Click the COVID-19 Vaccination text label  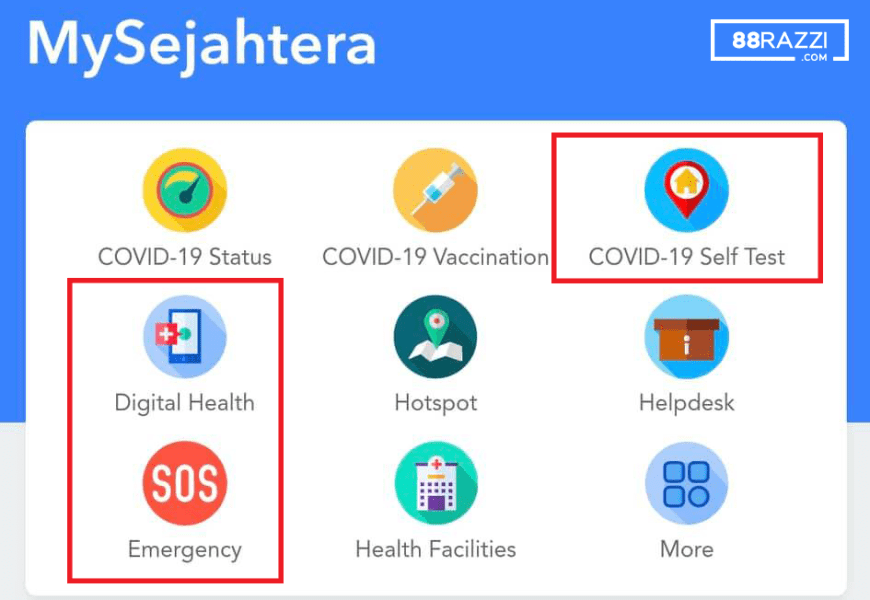click(x=436, y=257)
